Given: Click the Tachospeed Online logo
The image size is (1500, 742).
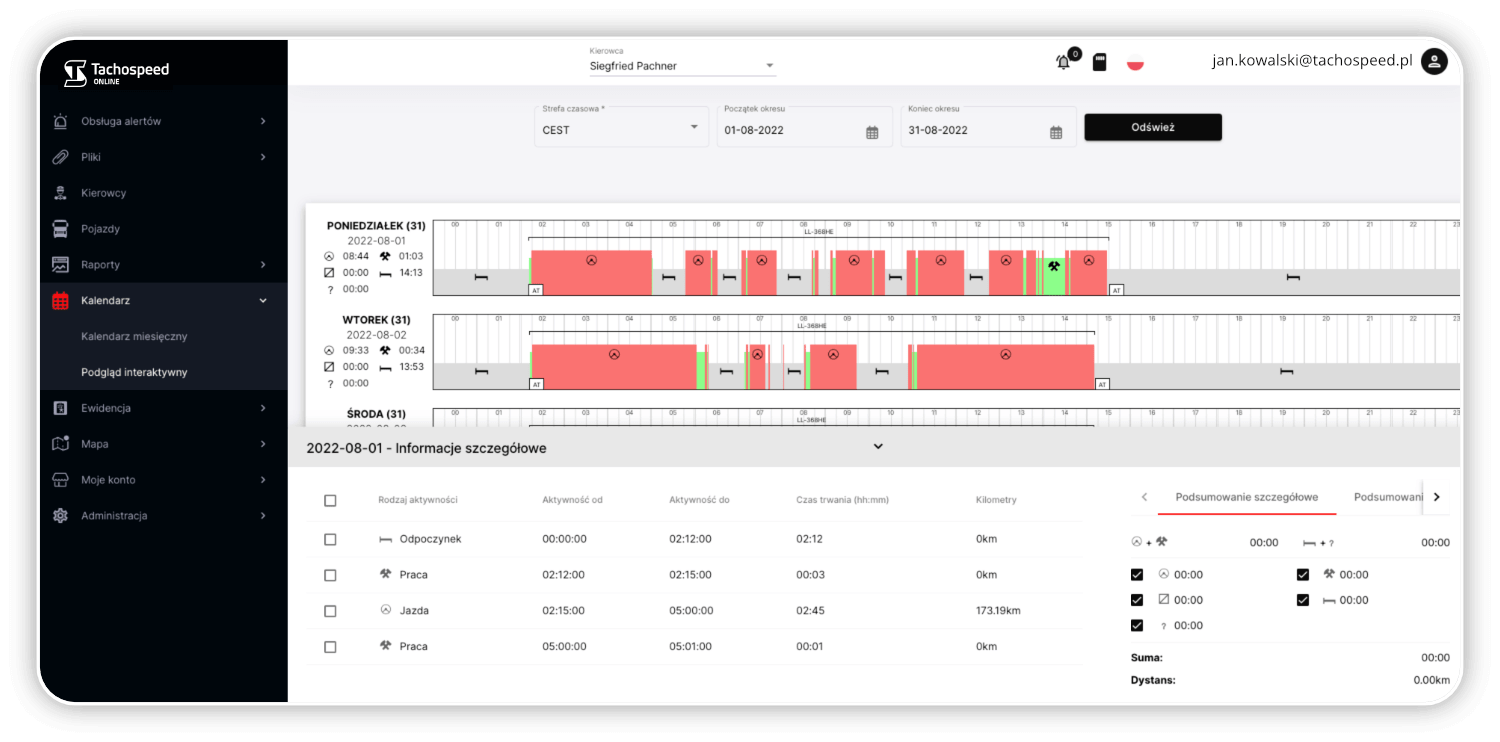Looking at the screenshot, I should pyautogui.click(x=116, y=73).
